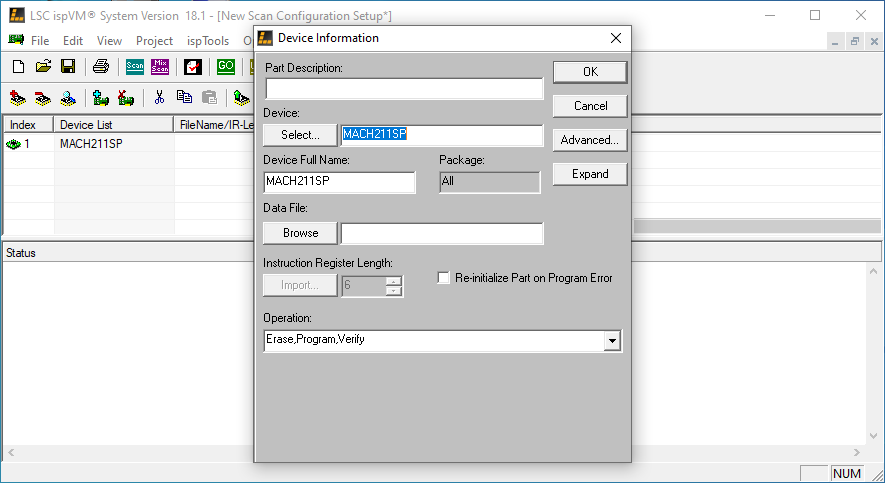Open the Operation dropdown list
Screen dimensions: 885x483
tap(611, 341)
